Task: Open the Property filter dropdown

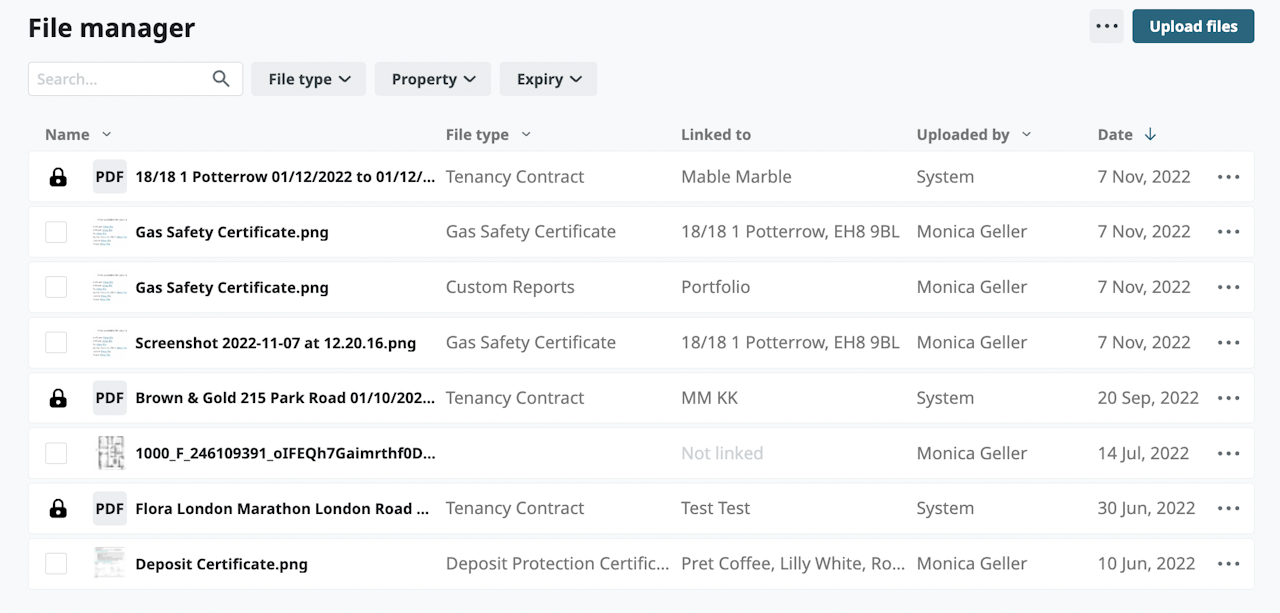Action: tap(432, 79)
